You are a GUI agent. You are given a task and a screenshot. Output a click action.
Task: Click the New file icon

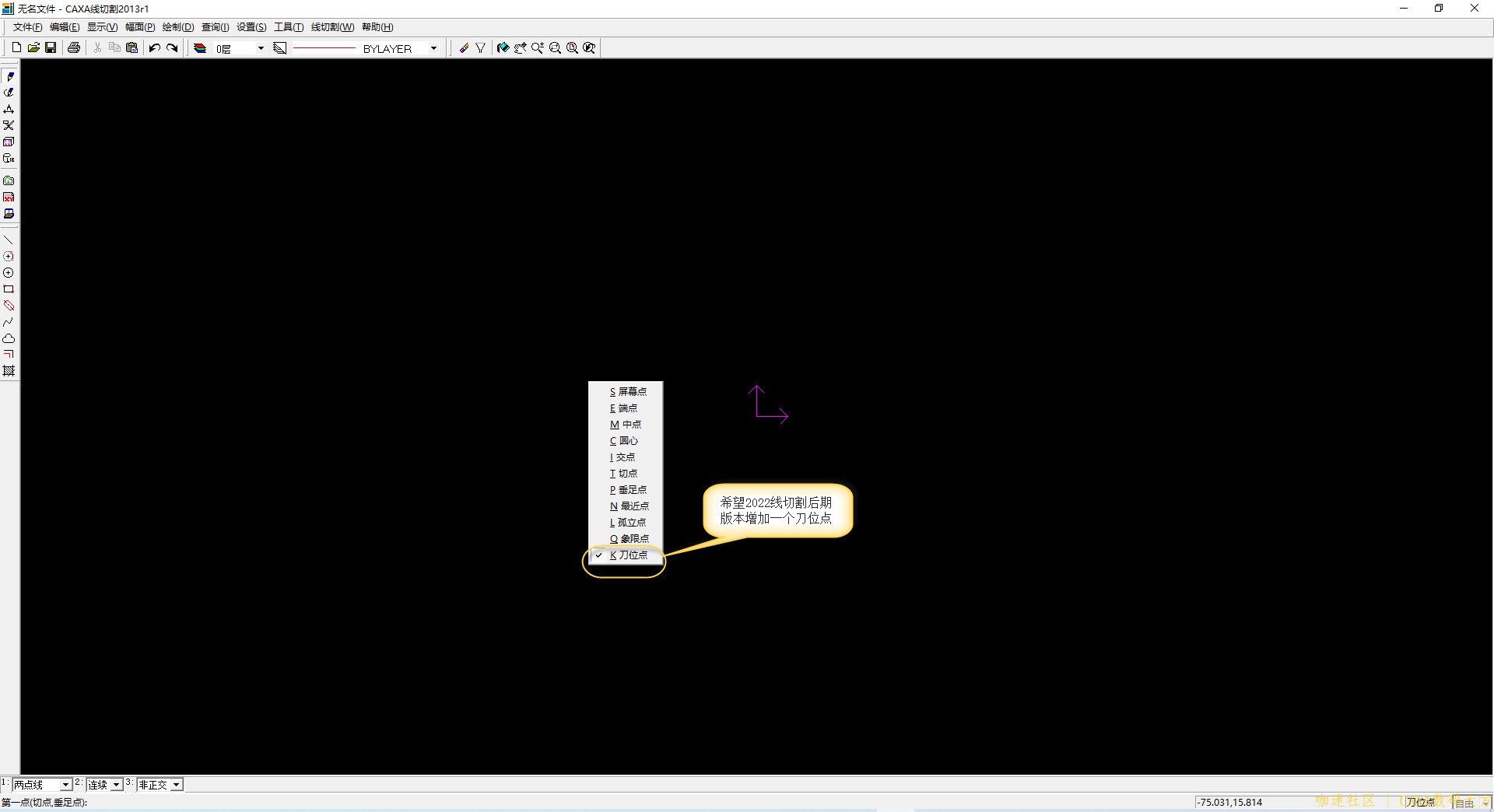tap(16, 48)
